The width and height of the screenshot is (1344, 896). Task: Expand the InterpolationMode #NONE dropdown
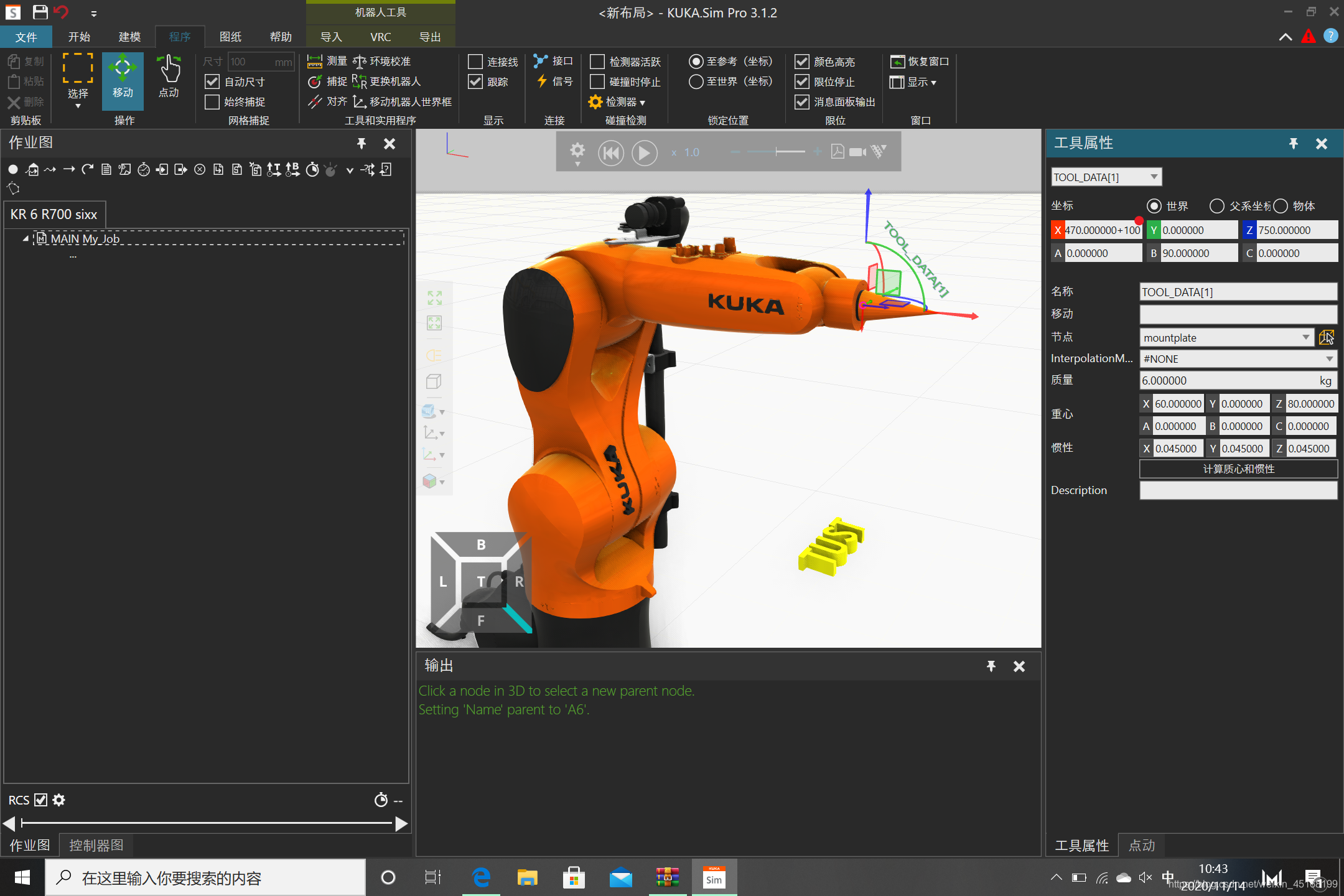coord(1329,359)
